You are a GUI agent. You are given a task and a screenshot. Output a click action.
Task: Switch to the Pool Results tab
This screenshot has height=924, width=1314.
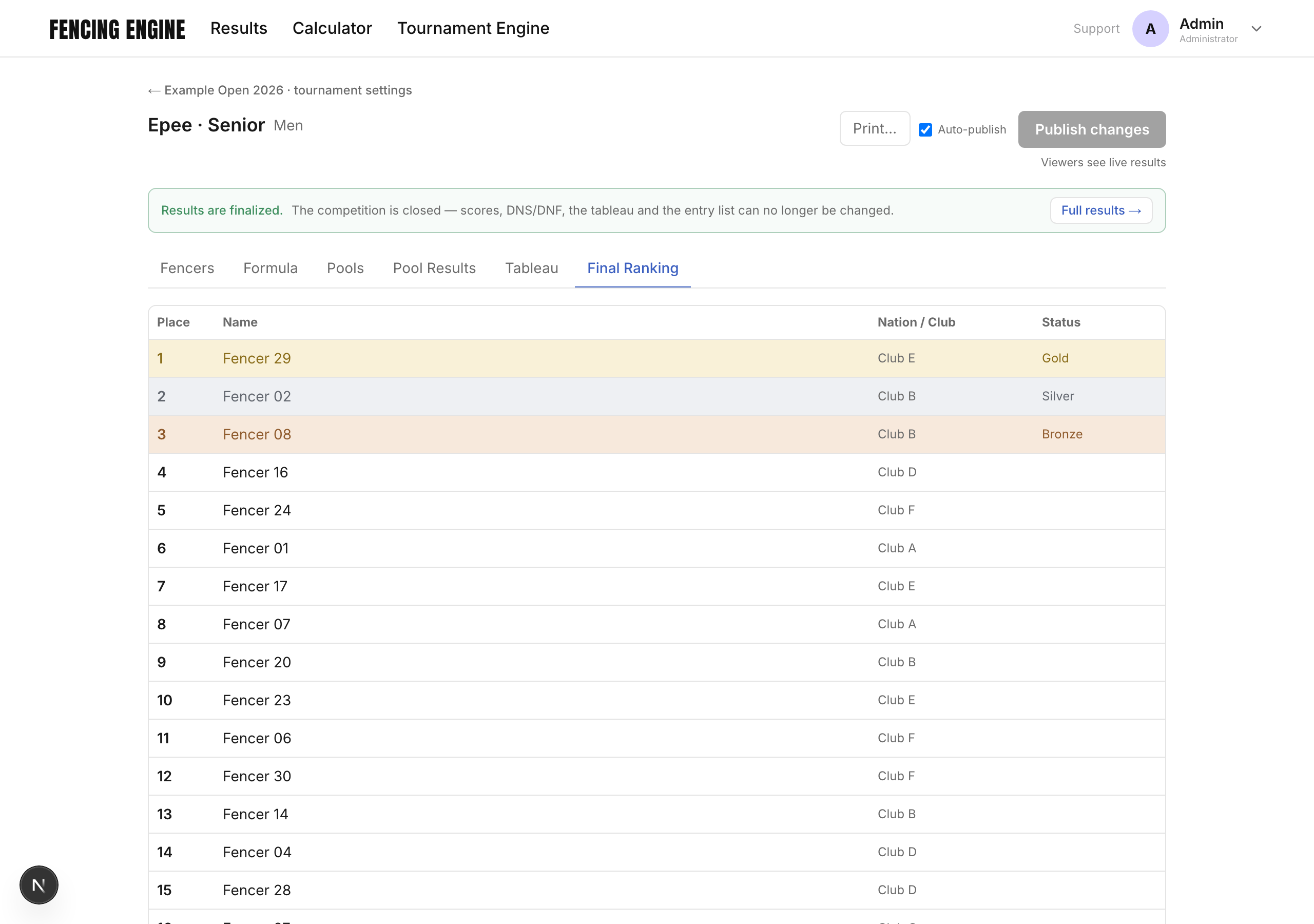(434, 268)
